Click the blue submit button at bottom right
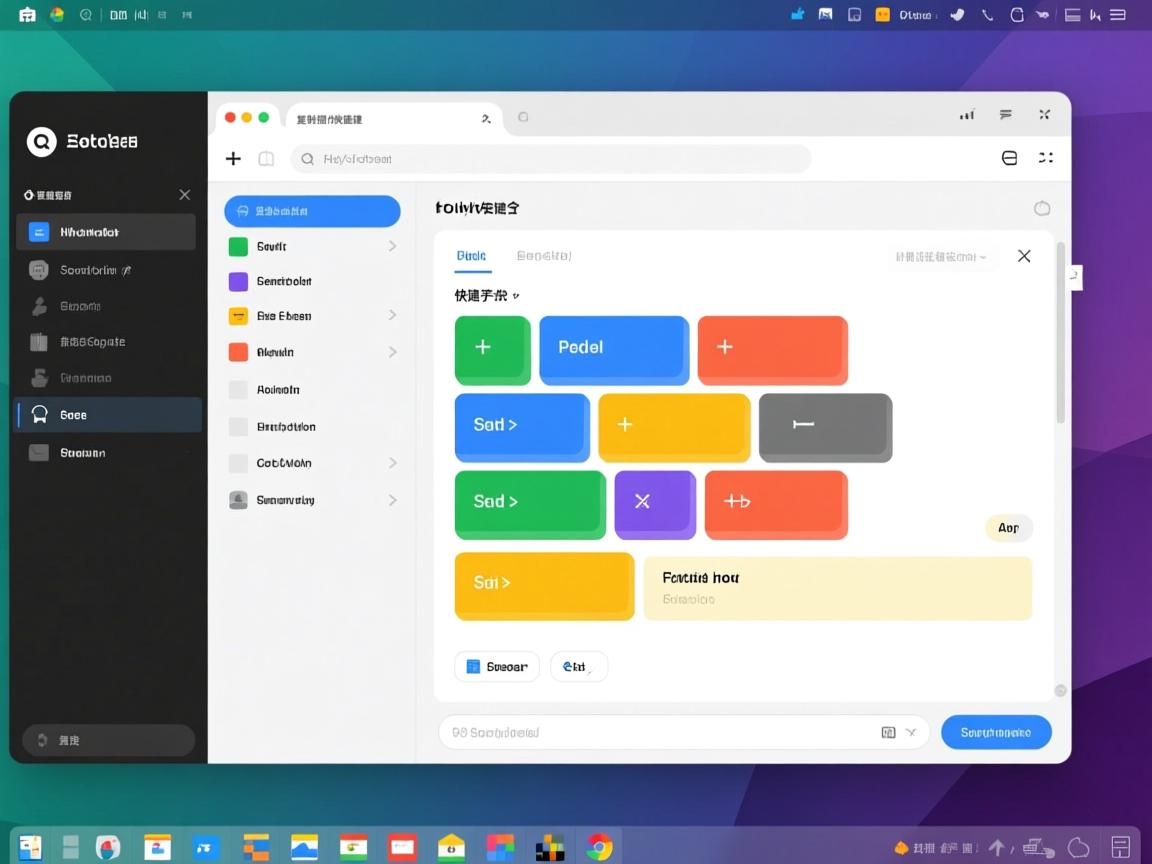 coord(996,732)
